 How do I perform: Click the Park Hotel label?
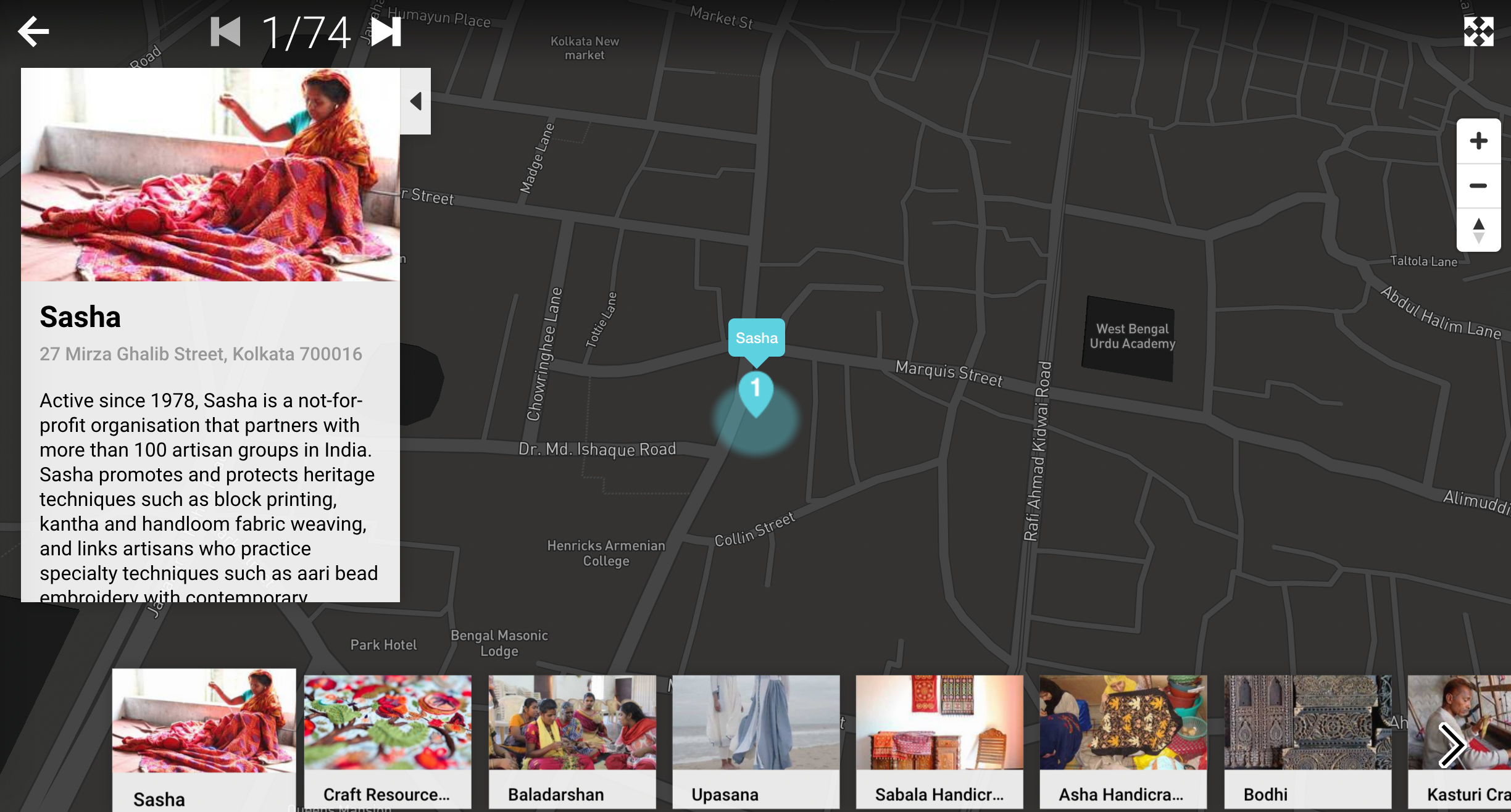[383, 645]
